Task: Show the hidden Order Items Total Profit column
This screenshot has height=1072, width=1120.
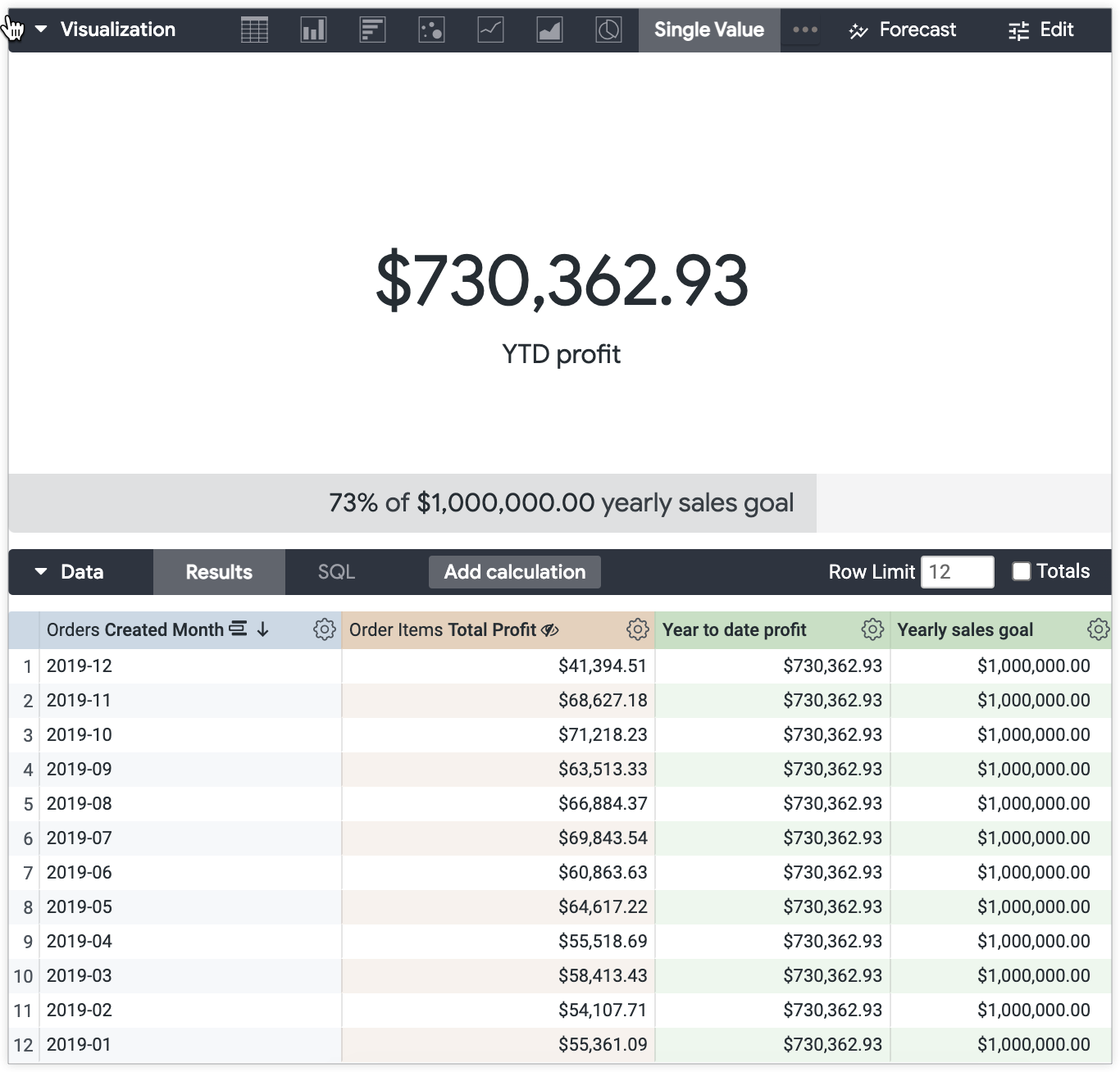Action: 550,629
